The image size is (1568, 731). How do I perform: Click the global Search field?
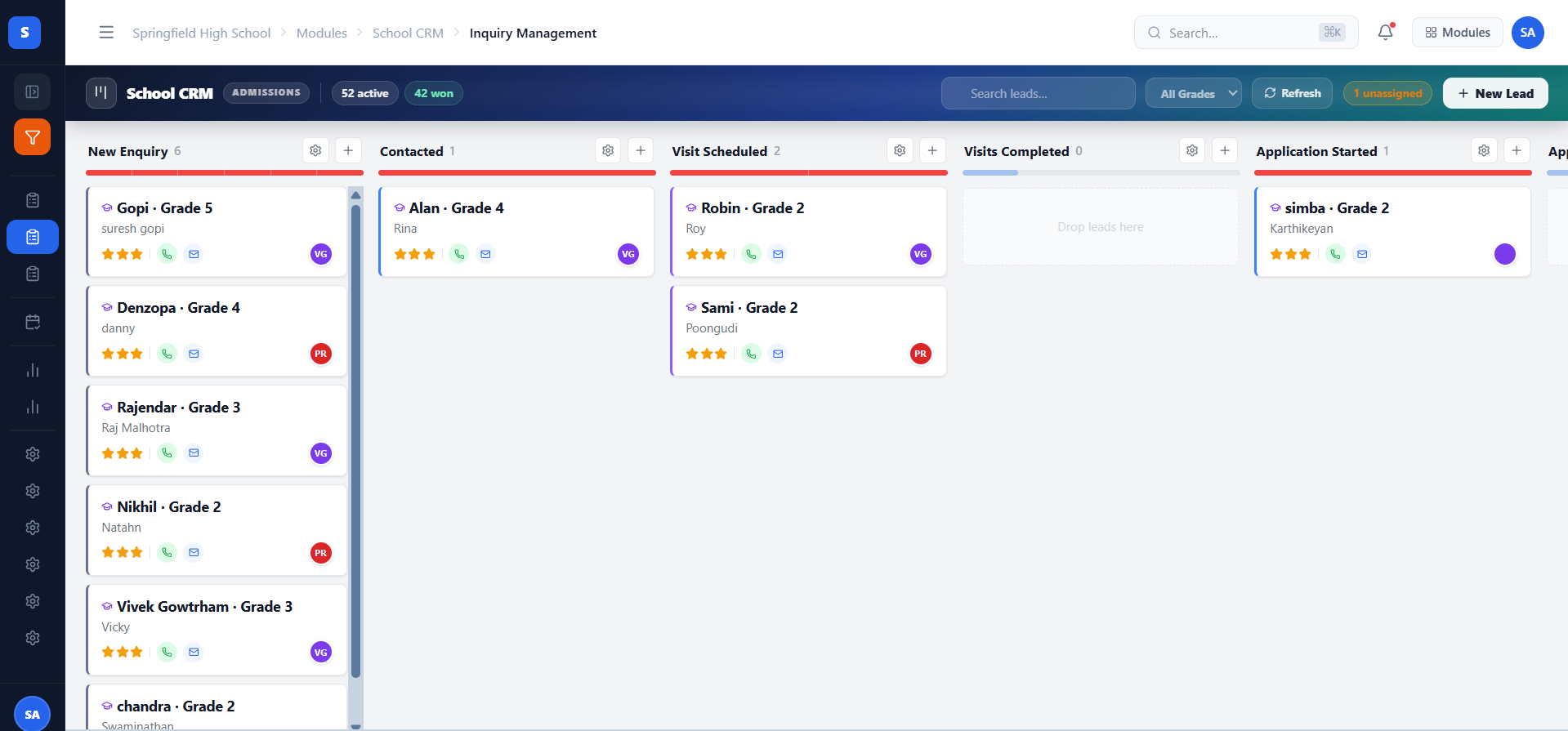point(1246,33)
